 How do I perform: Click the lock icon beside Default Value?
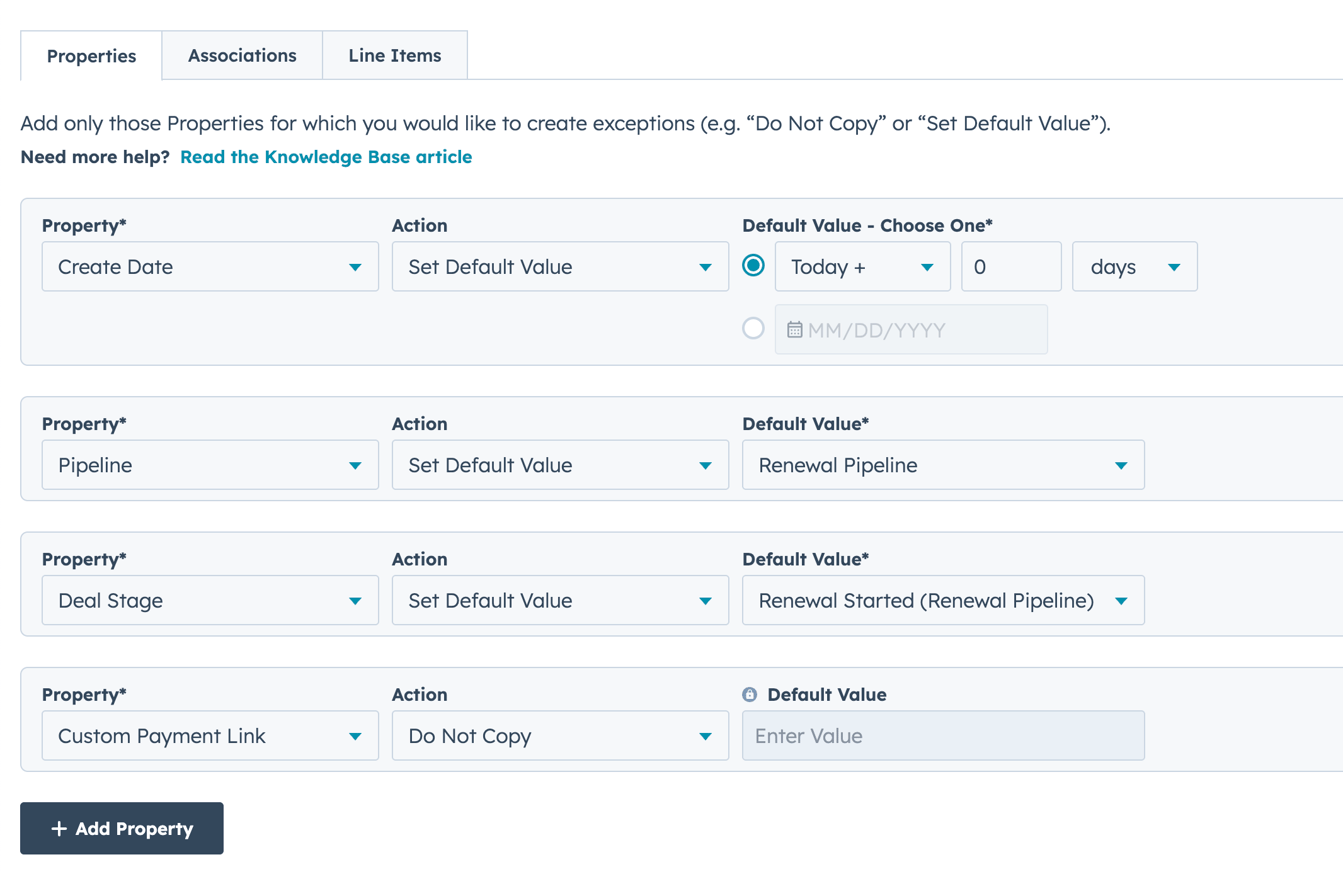(x=750, y=695)
